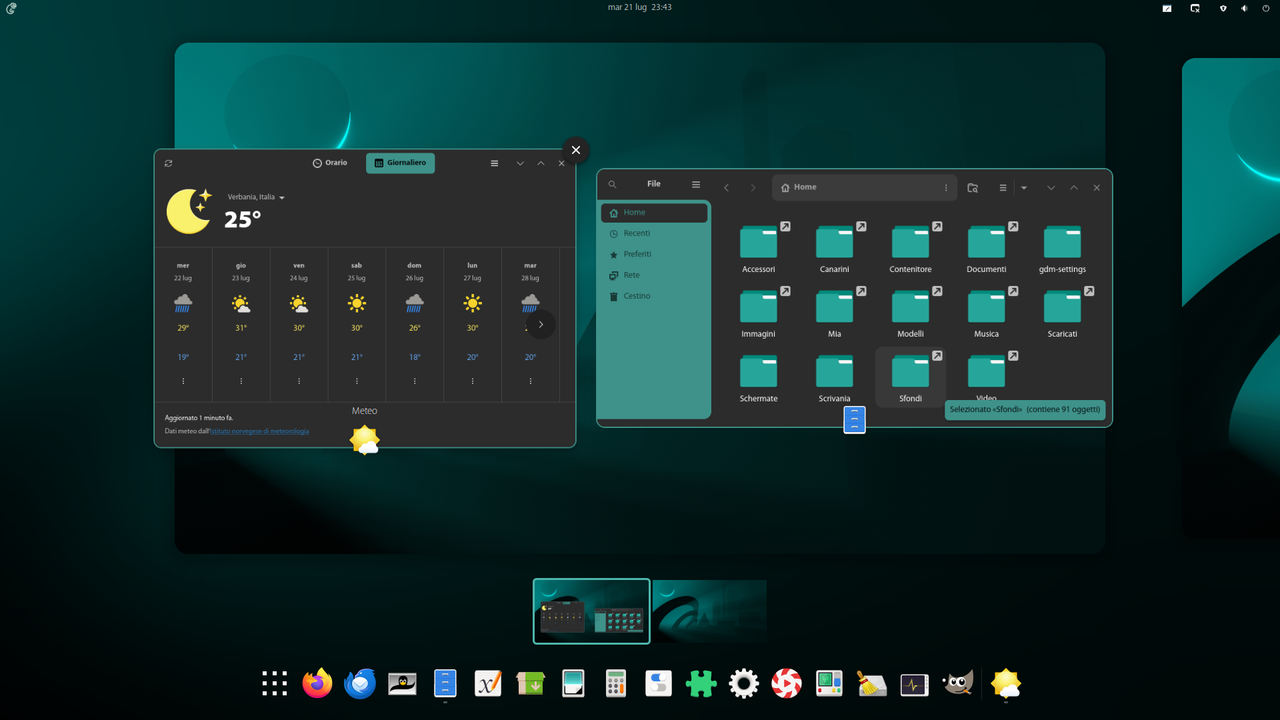Click the weather refresh icon

tap(168, 163)
